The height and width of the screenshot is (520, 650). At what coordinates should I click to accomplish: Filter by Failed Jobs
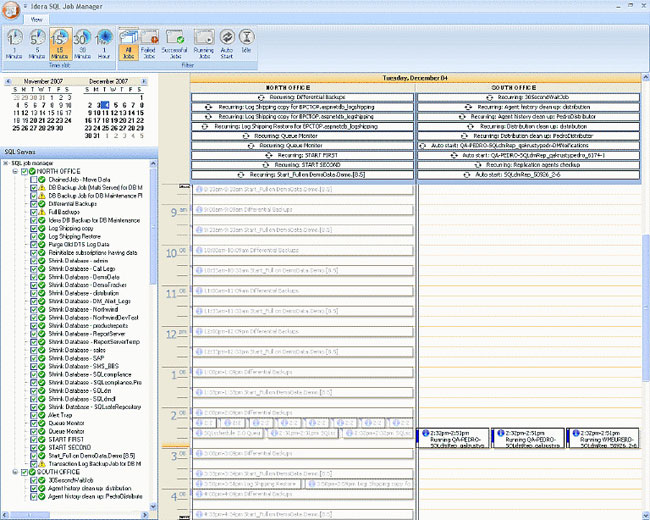pyautogui.click(x=148, y=44)
